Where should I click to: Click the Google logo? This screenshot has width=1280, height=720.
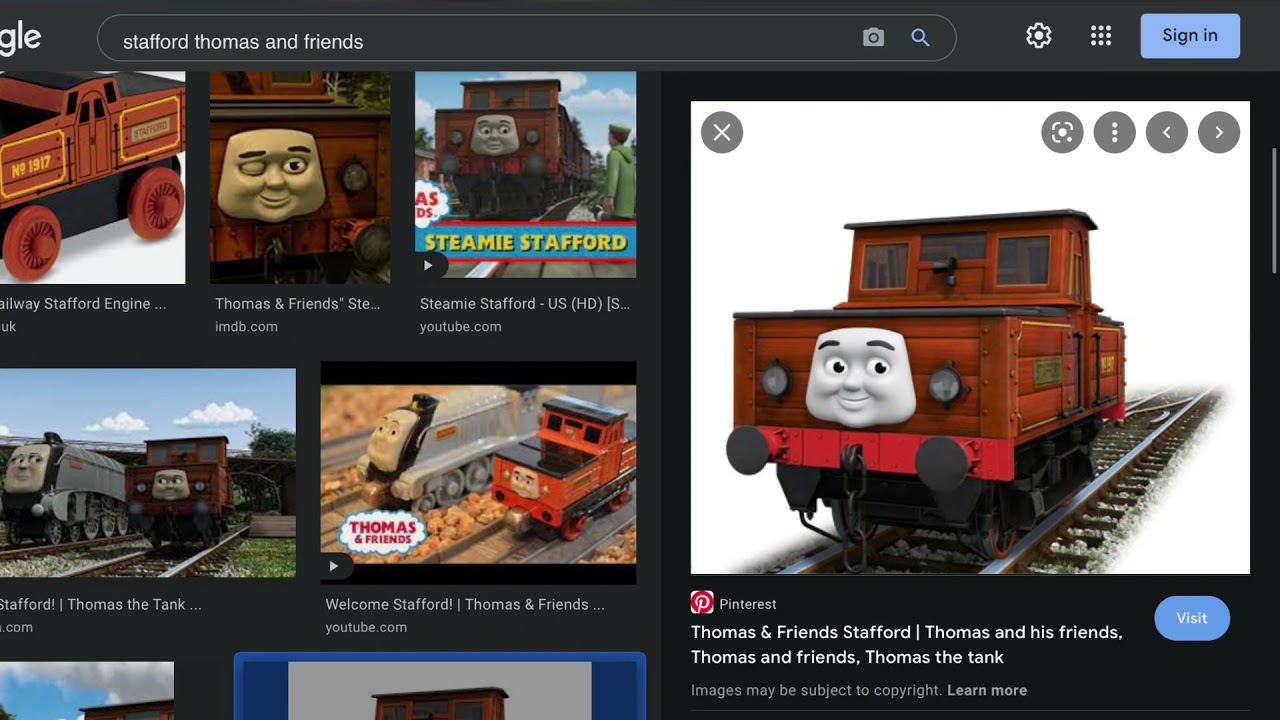coord(20,38)
